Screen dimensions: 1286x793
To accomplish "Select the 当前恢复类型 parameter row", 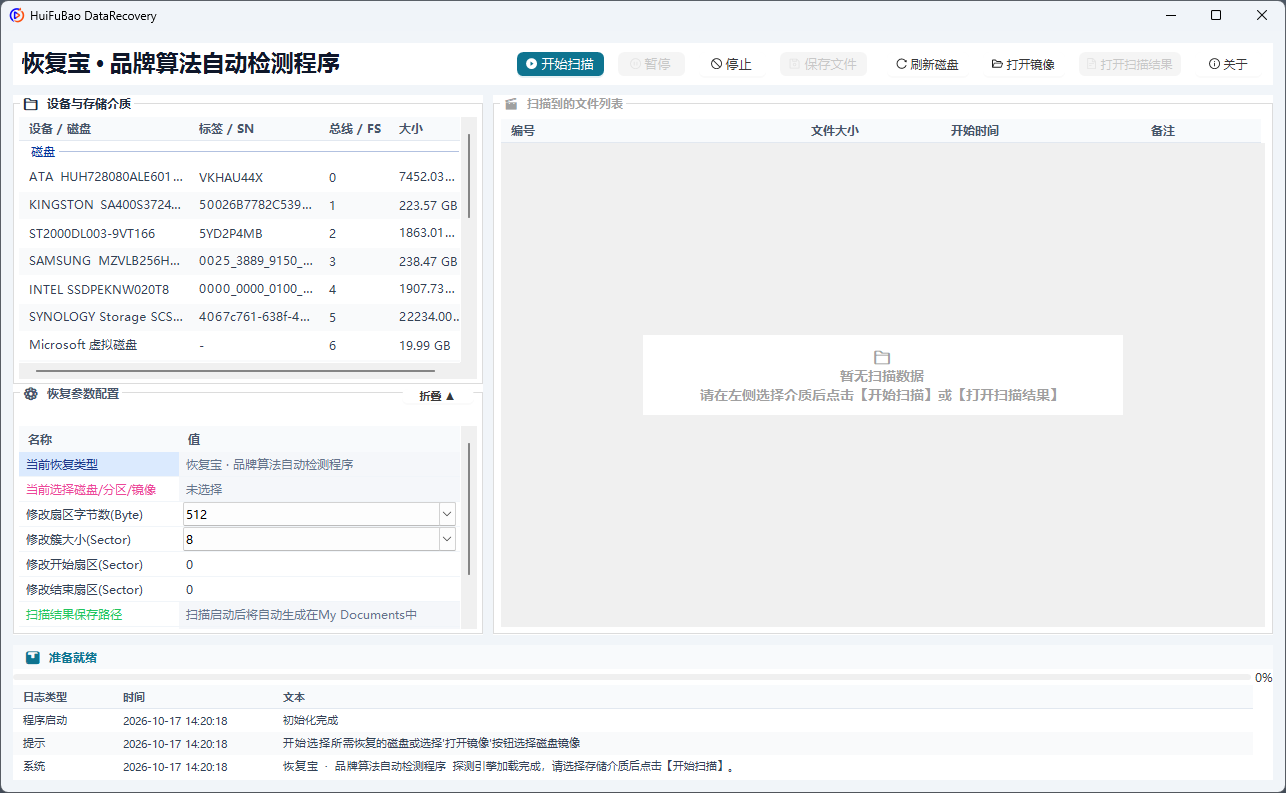I will pos(240,464).
